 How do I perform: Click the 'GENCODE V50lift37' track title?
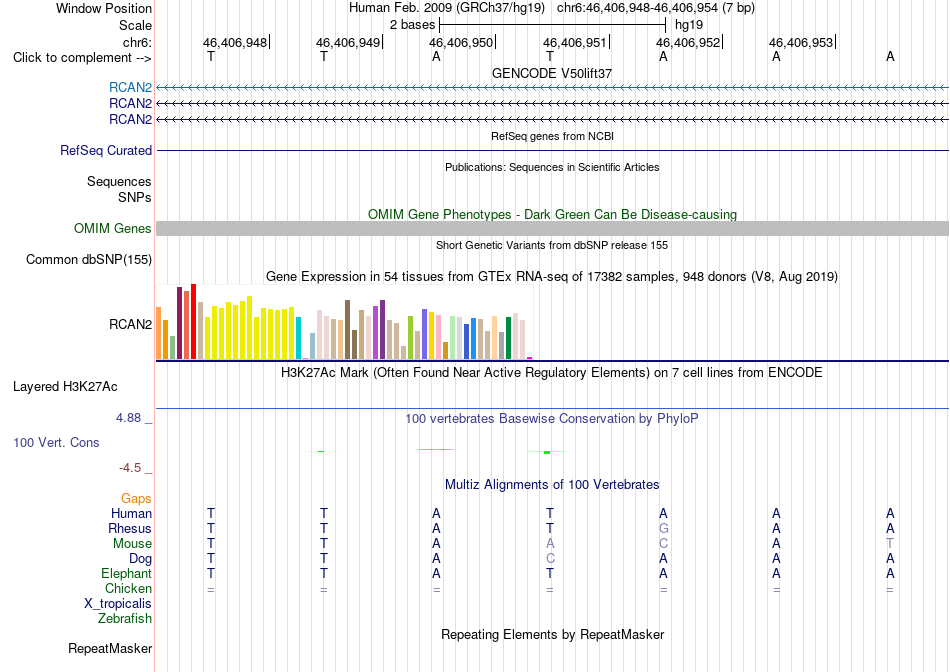552,73
